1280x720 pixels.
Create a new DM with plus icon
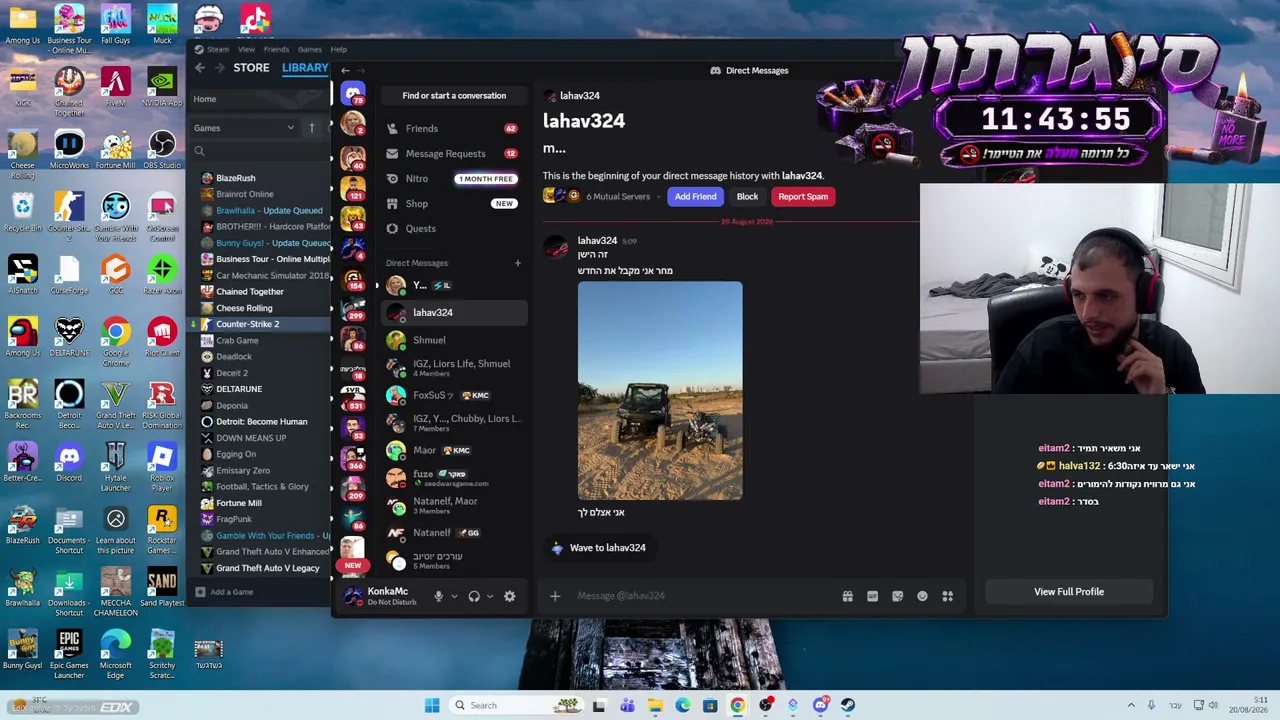517,263
